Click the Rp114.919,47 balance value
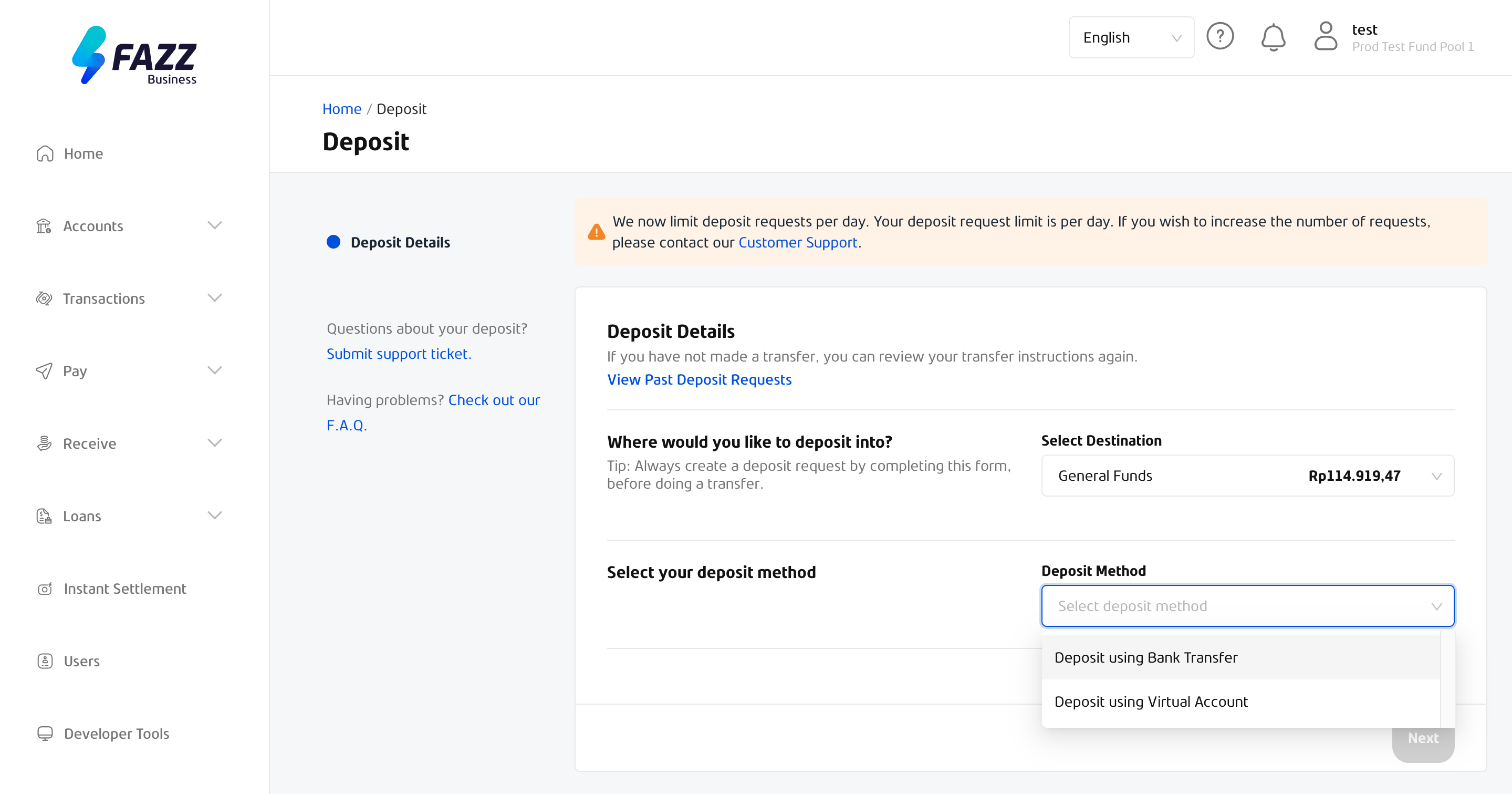 click(x=1354, y=476)
